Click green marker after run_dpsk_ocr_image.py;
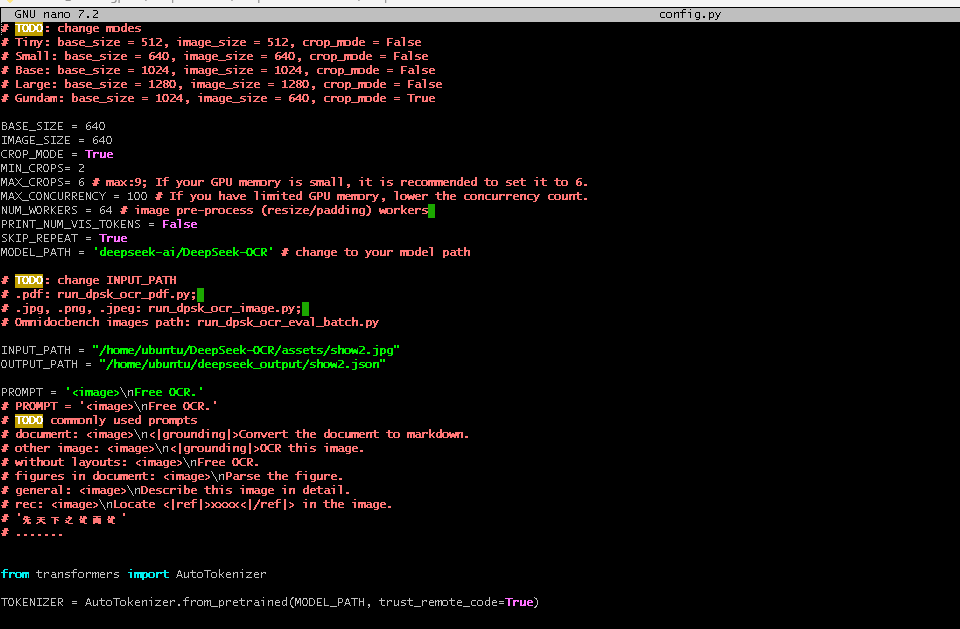 [x=305, y=308]
